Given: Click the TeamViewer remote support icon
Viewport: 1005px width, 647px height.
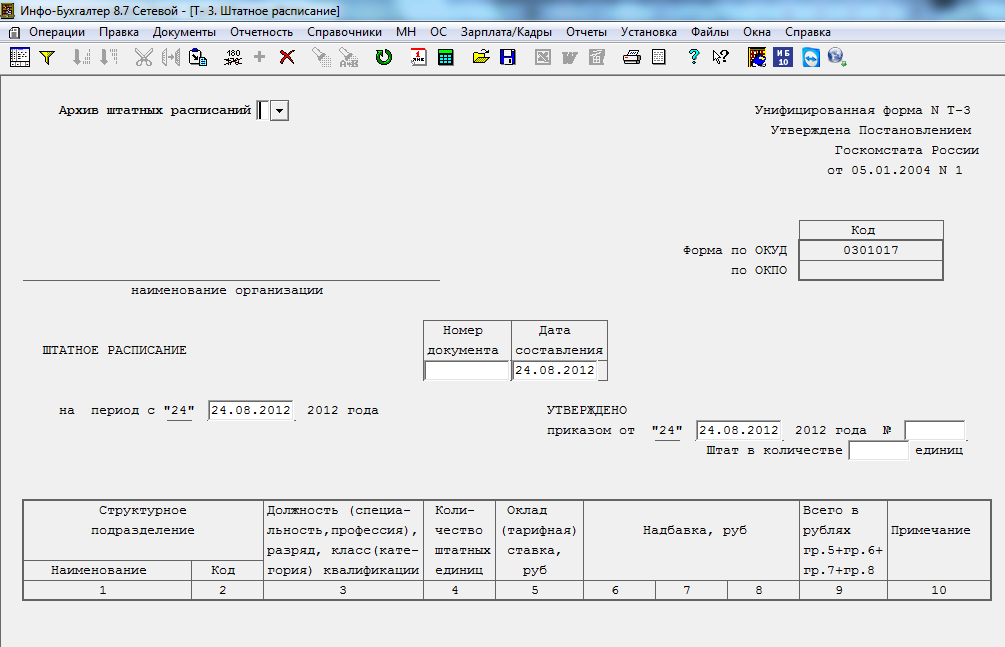Looking at the screenshot, I should (811, 58).
